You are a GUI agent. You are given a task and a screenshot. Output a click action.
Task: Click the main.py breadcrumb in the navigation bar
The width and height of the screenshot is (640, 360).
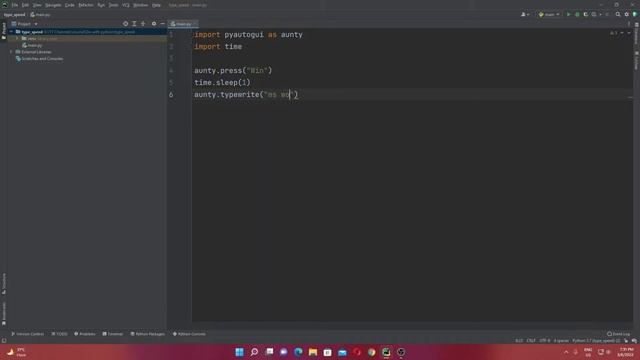(40, 15)
